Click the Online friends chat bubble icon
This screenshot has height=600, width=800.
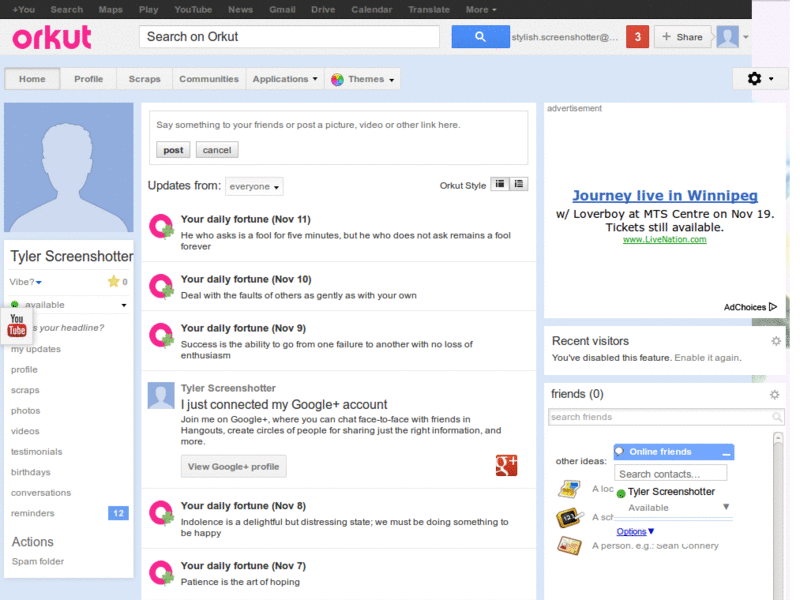619,452
